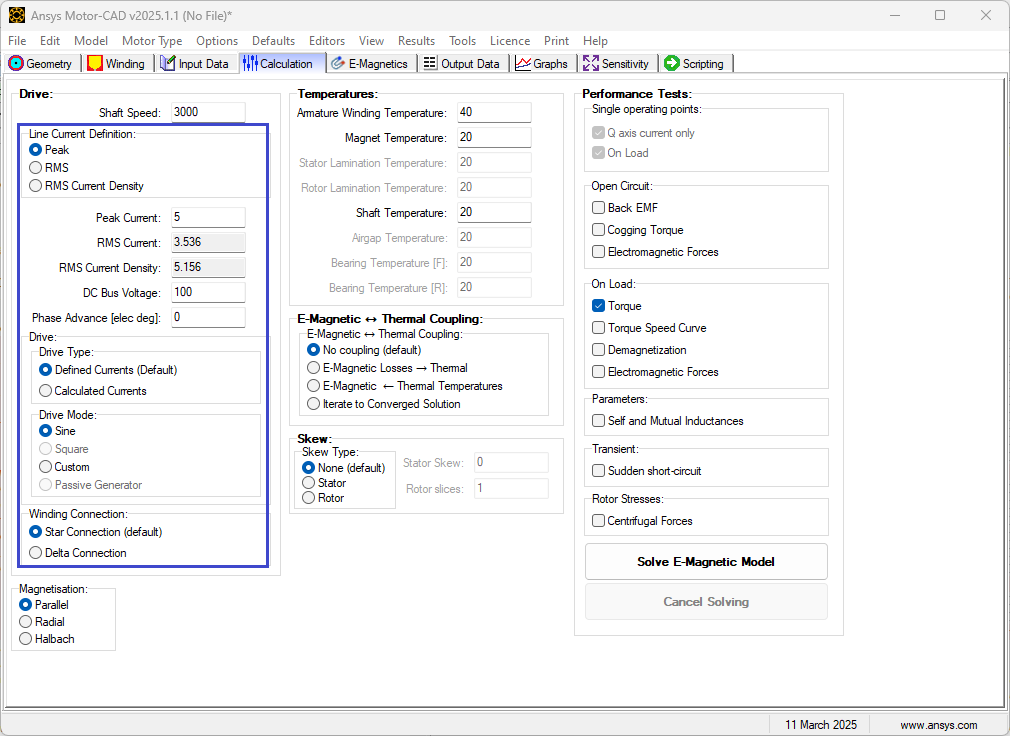
Task: Open the File menu
Action: [x=17, y=41]
